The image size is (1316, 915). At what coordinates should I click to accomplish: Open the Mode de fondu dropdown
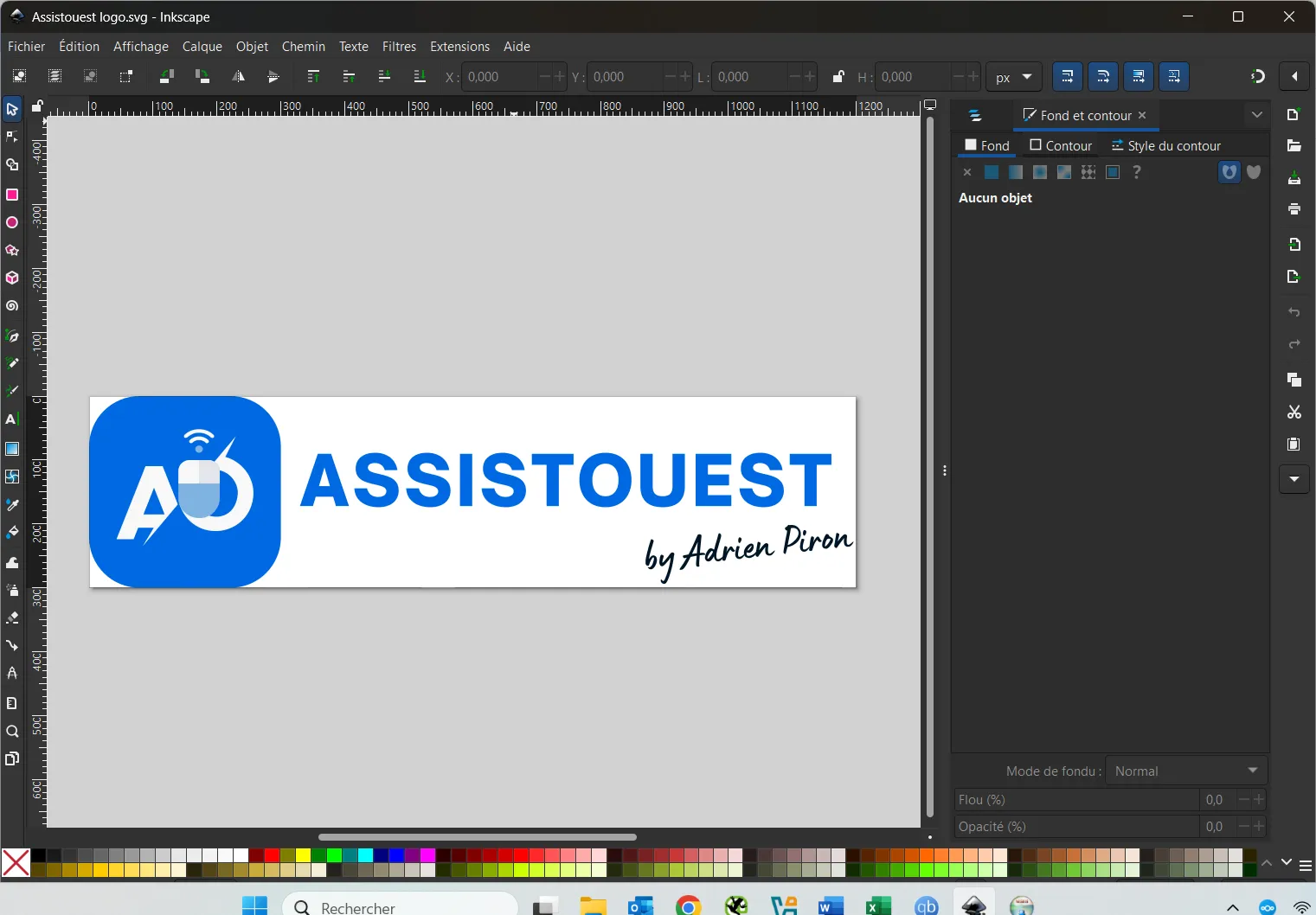[1185, 771]
